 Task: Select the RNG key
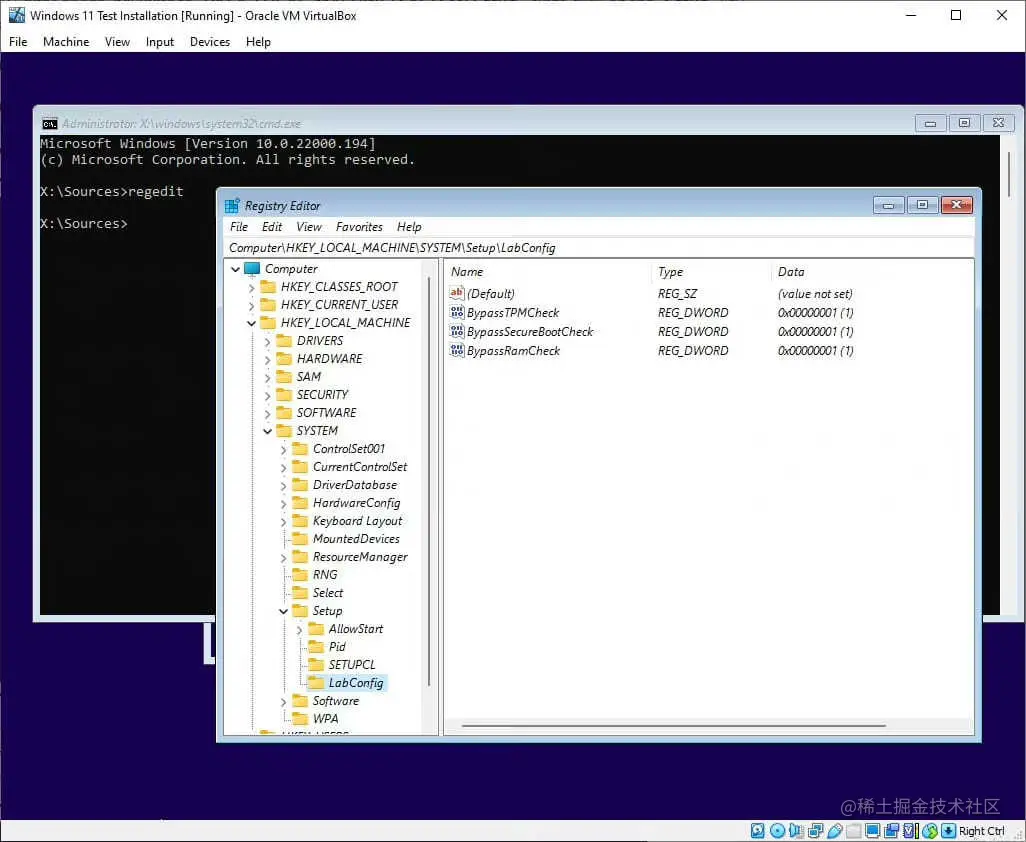click(325, 574)
